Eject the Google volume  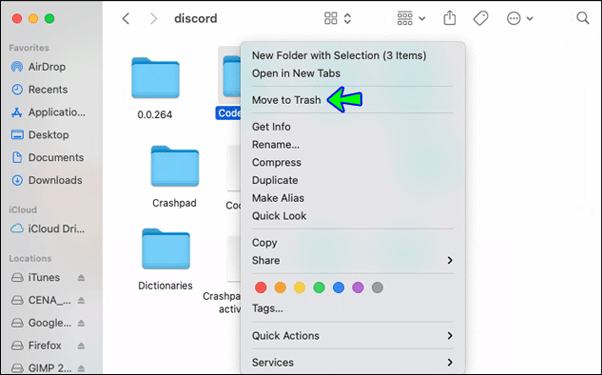pyautogui.click(x=81, y=323)
